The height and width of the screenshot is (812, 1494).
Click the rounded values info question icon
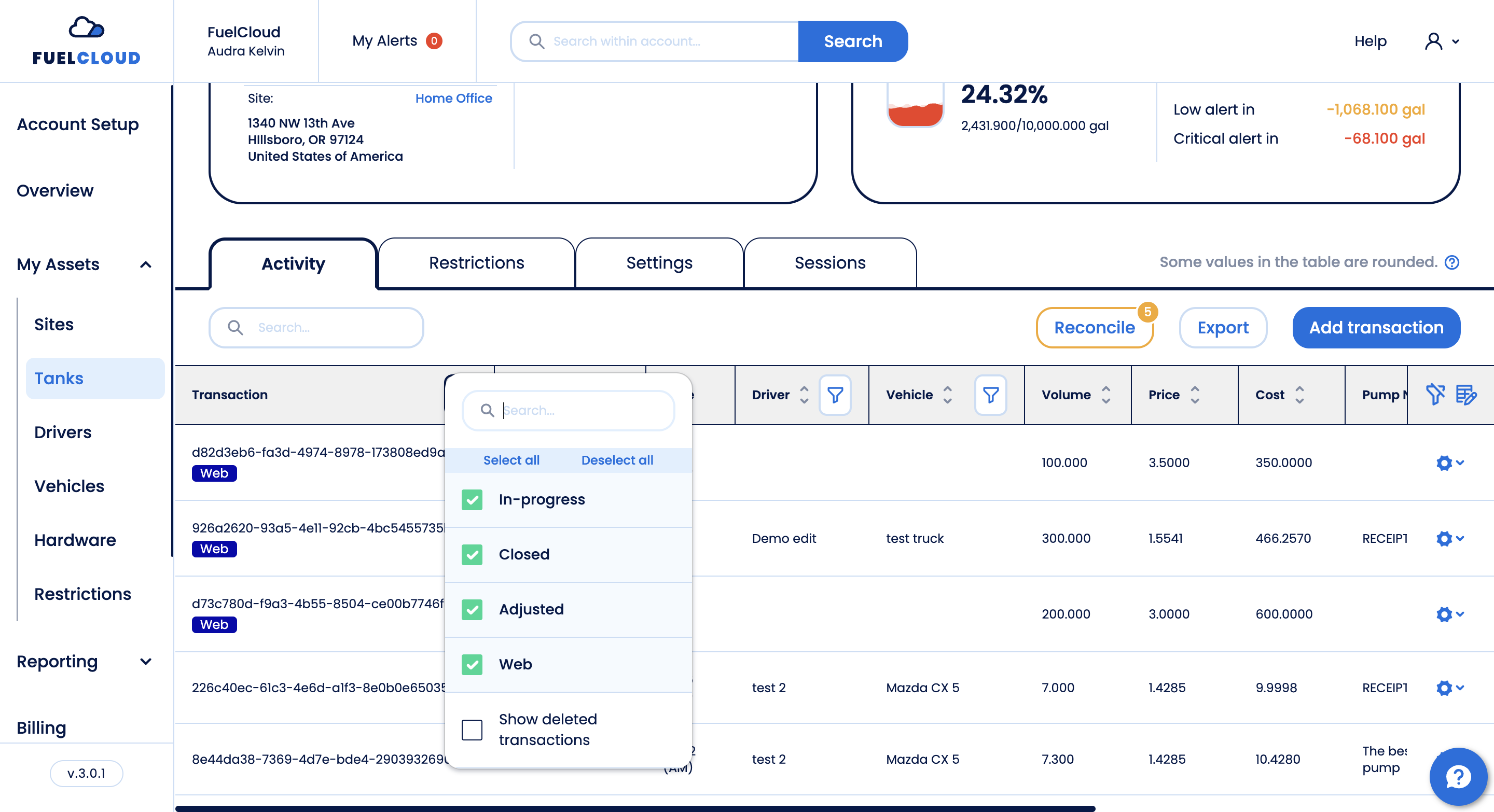(x=1451, y=262)
